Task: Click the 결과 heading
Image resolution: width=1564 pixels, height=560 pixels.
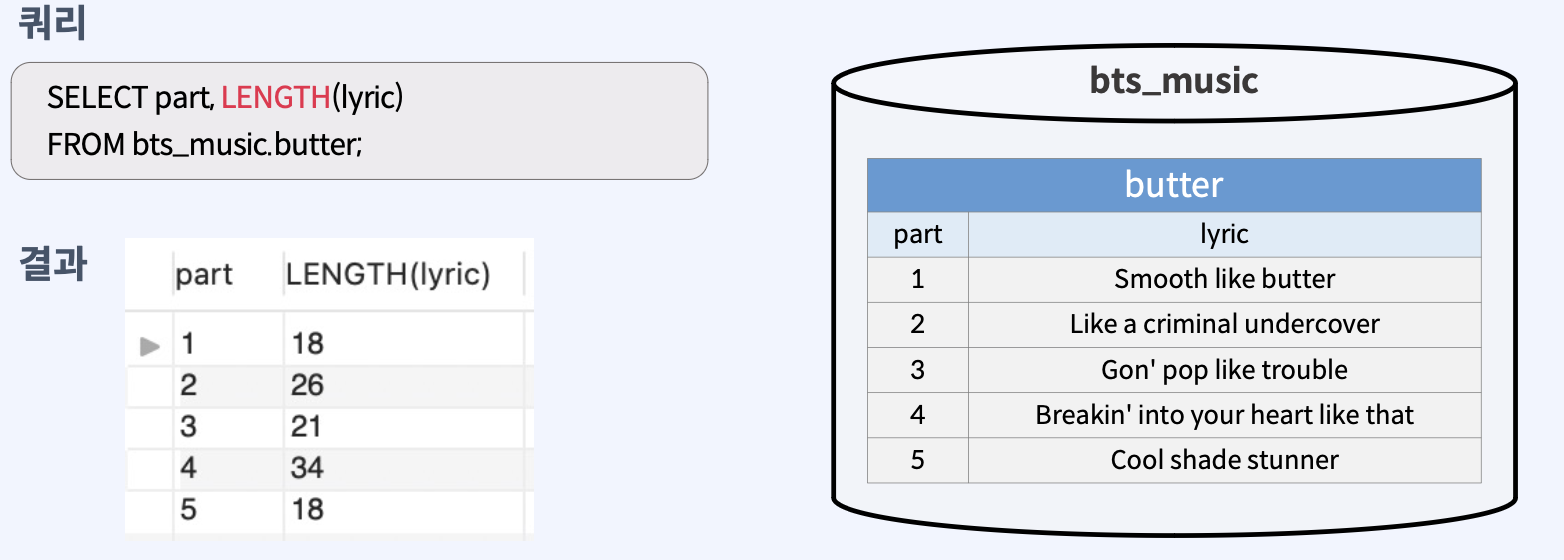Action: coord(52,265)
